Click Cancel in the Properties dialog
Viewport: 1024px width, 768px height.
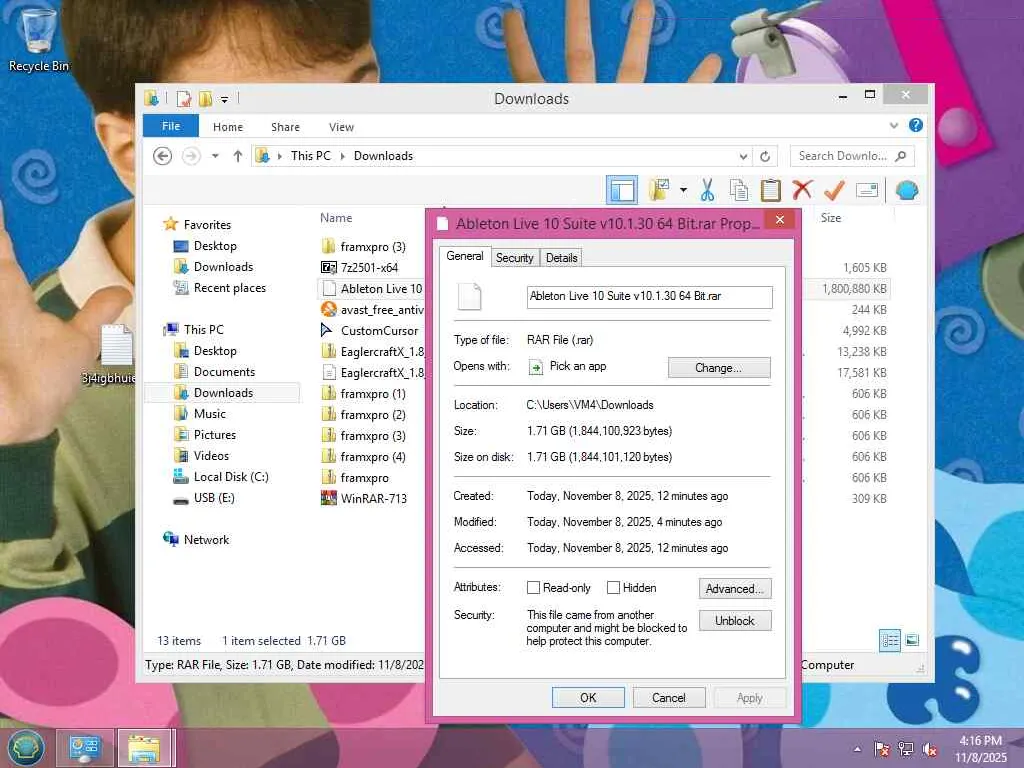pos(669,697)
